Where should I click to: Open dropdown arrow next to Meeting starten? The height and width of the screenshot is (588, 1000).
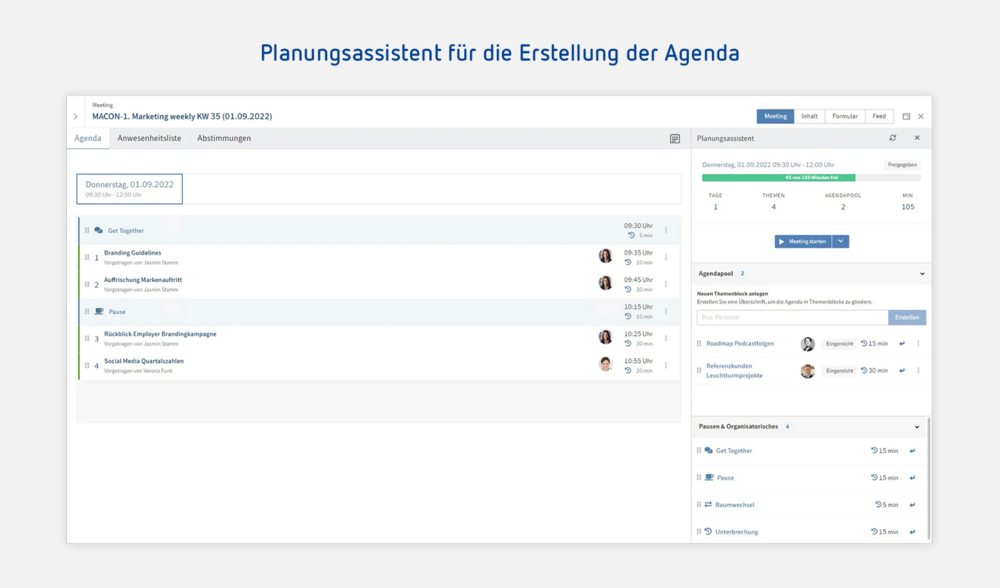(x=840, y=242)
